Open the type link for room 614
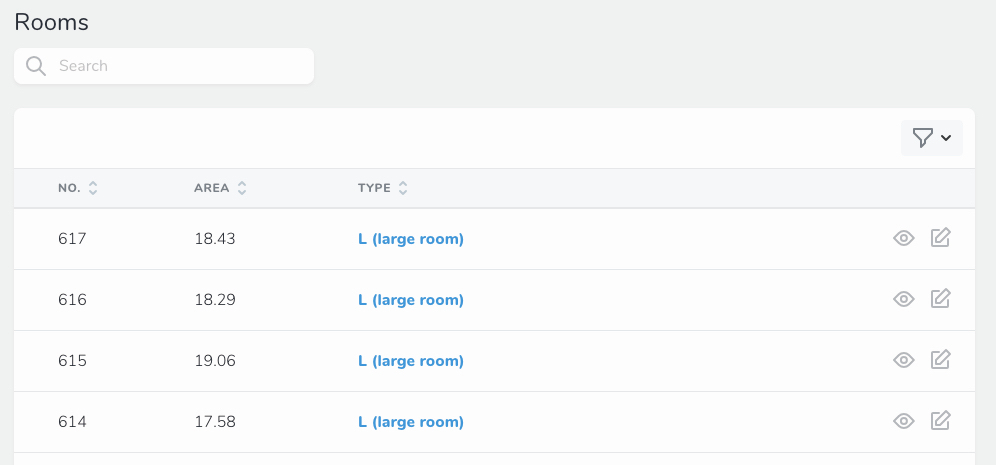This screenshot has width=996, height=465. [x=410, y=422]
